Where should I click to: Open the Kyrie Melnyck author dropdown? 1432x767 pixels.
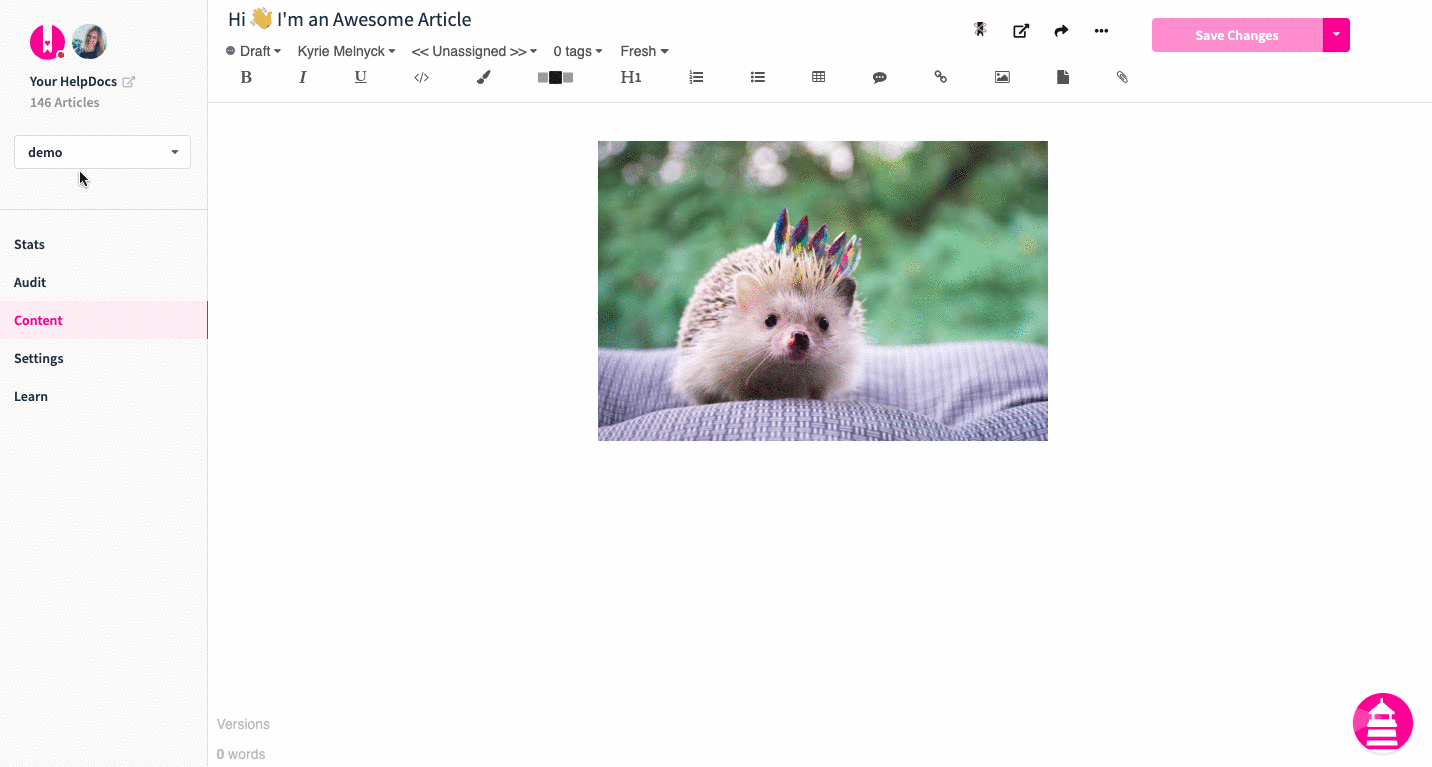point(345,51)
